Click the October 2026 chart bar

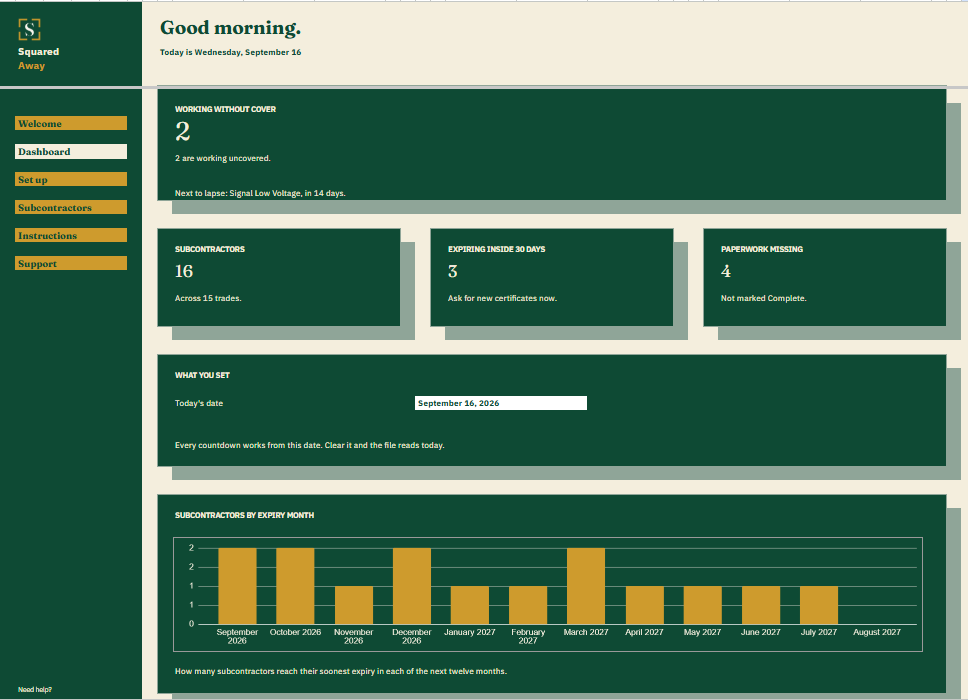[x=295, y=586]
